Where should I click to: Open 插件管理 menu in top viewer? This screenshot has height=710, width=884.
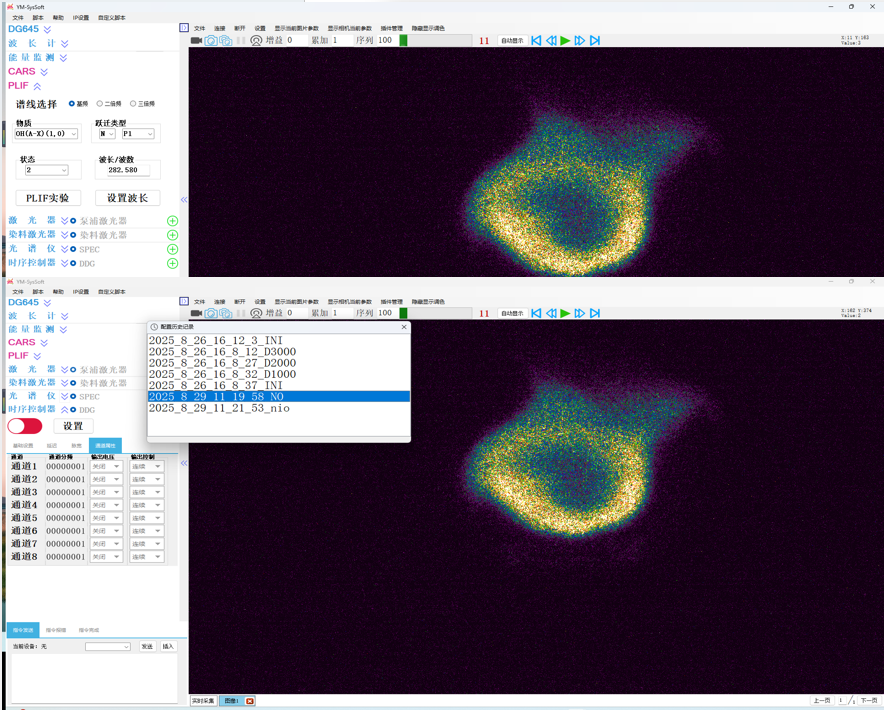(x=391, y=28)
